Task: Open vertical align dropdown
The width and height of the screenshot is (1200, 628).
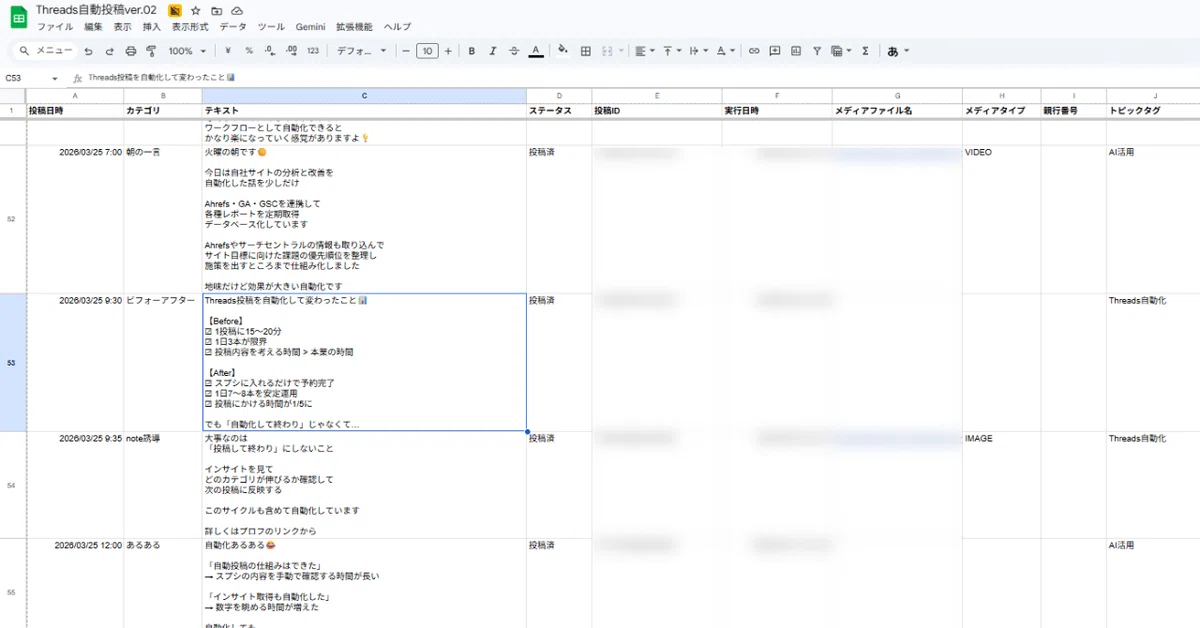Action: (672, 51)
